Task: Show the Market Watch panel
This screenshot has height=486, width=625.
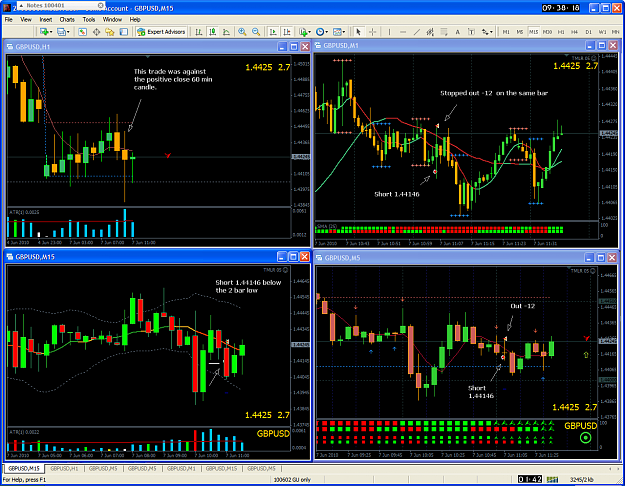Action: pyautogui.click(x=83, y=32)
